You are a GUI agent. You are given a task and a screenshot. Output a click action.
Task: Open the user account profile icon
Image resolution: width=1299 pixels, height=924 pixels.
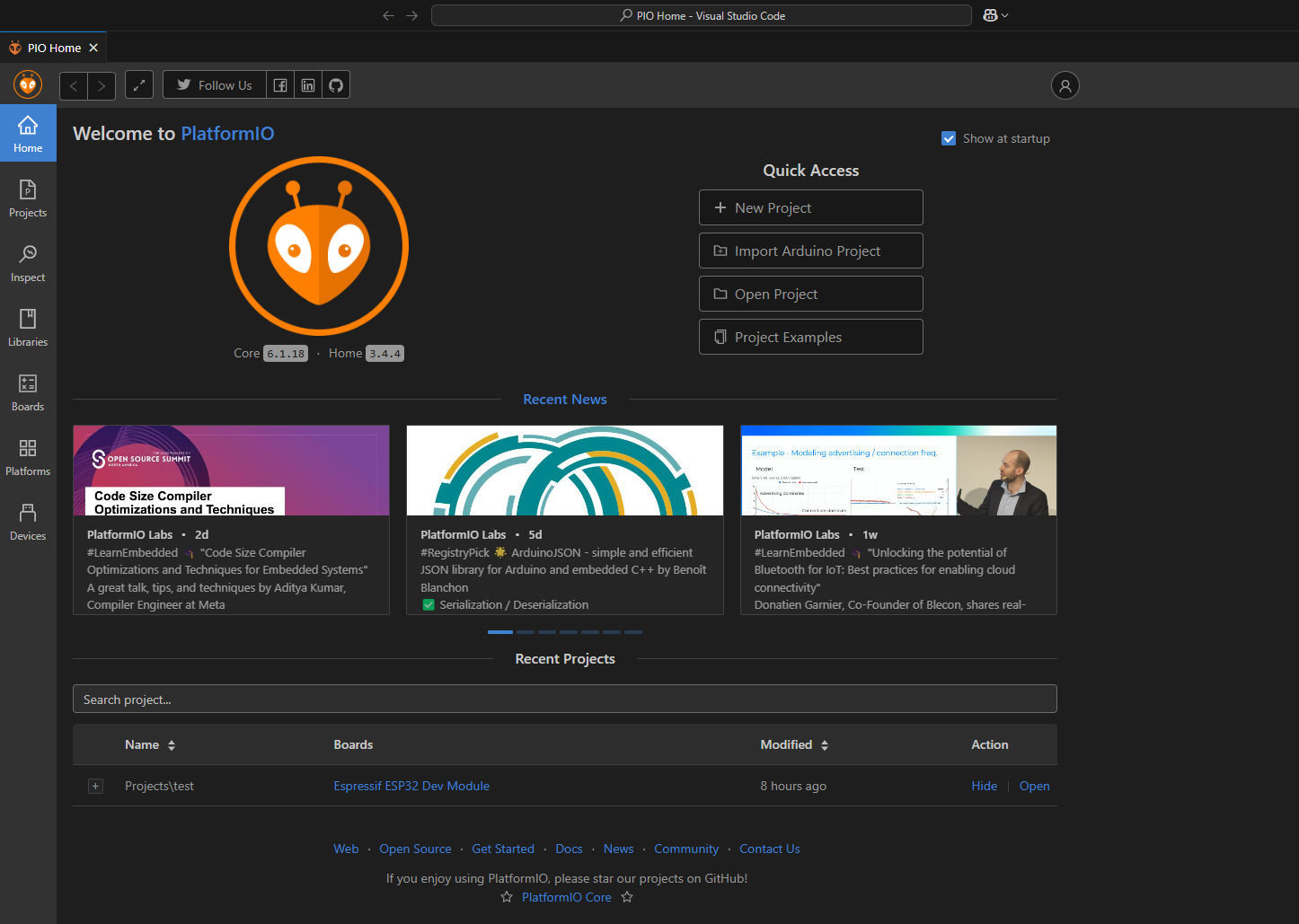pyautogui.click(x=1065, y=85)
